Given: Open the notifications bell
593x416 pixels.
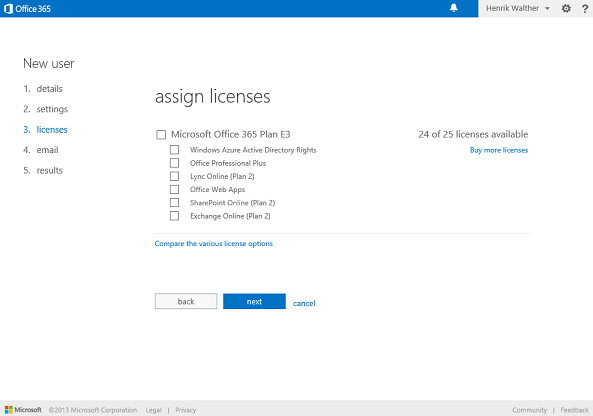Looking at the screenshot, I should 453,8.
